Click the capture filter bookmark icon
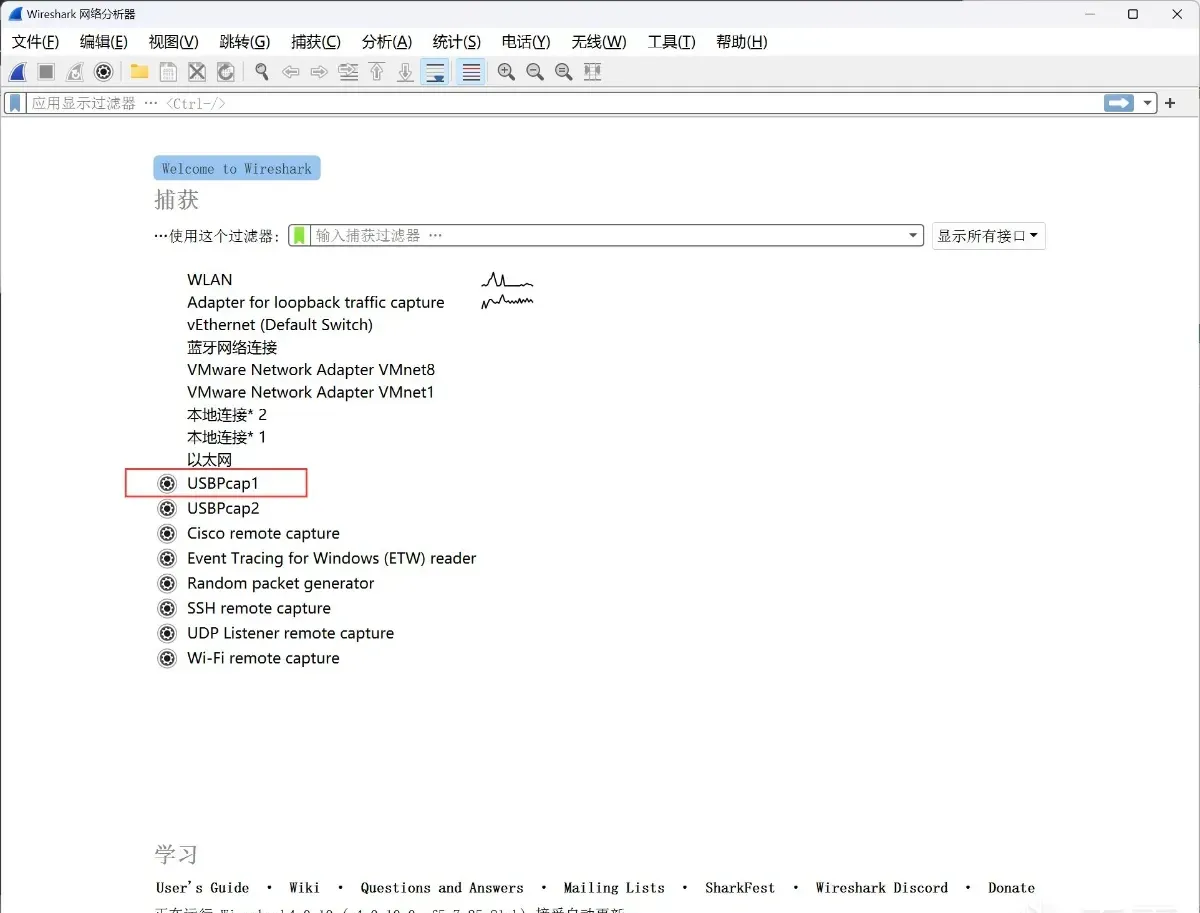 pos(299,236)
